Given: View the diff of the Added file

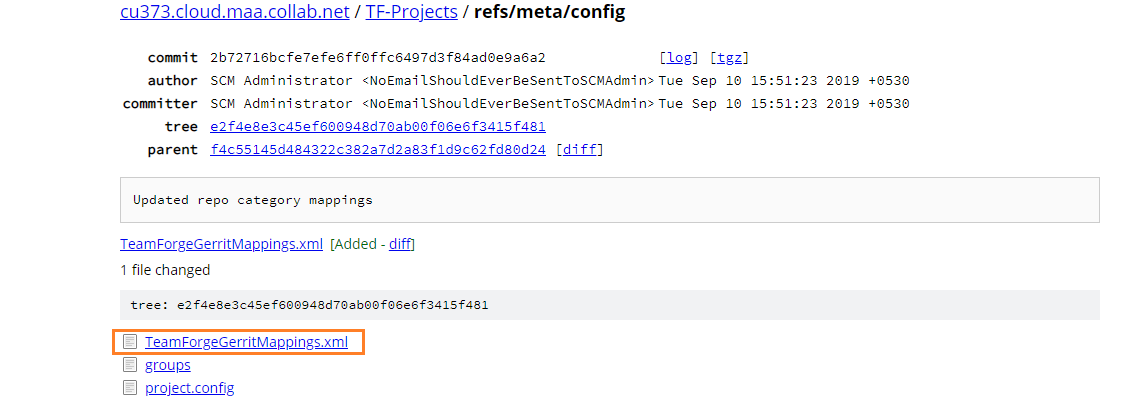Looking at the screenshot, I should [400, 244].
